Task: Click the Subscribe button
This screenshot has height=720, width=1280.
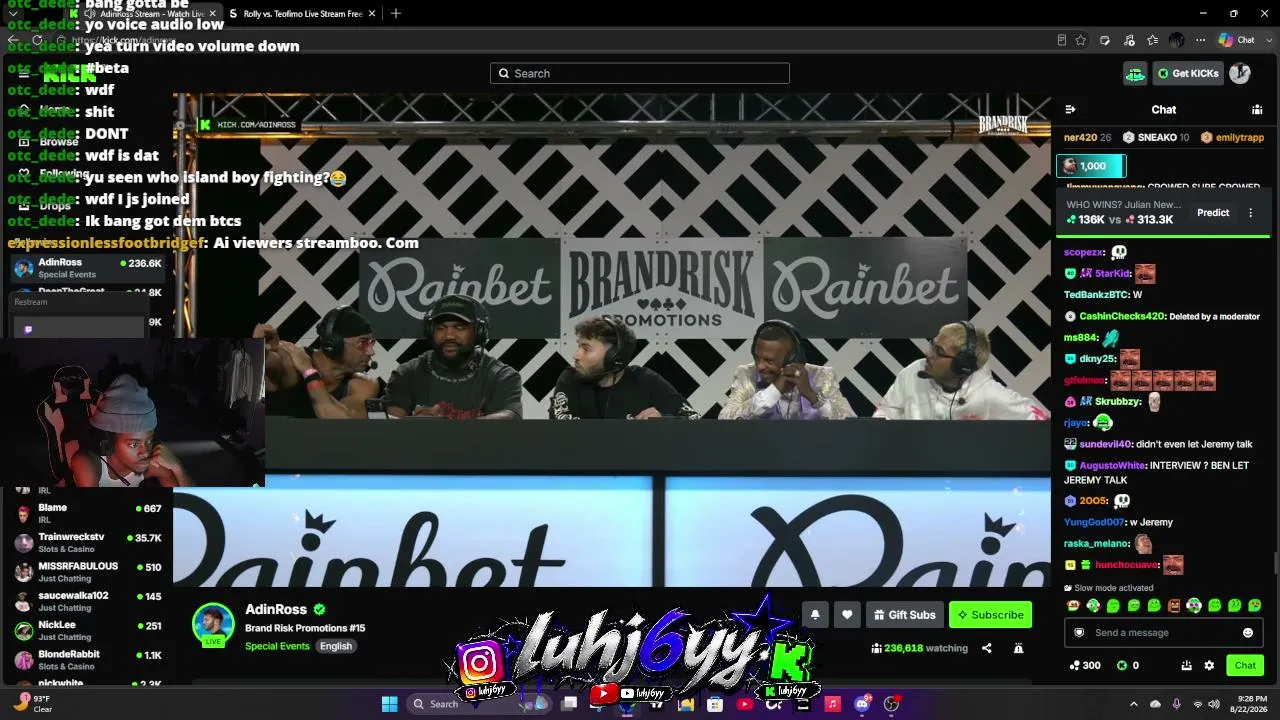Action: point(990,615)
